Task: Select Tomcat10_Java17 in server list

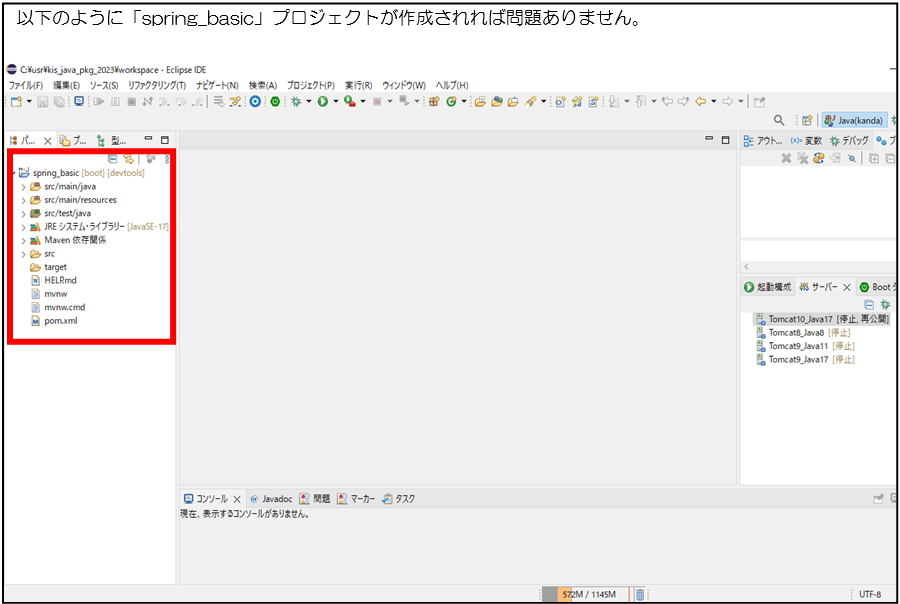Action: (827, 319)
